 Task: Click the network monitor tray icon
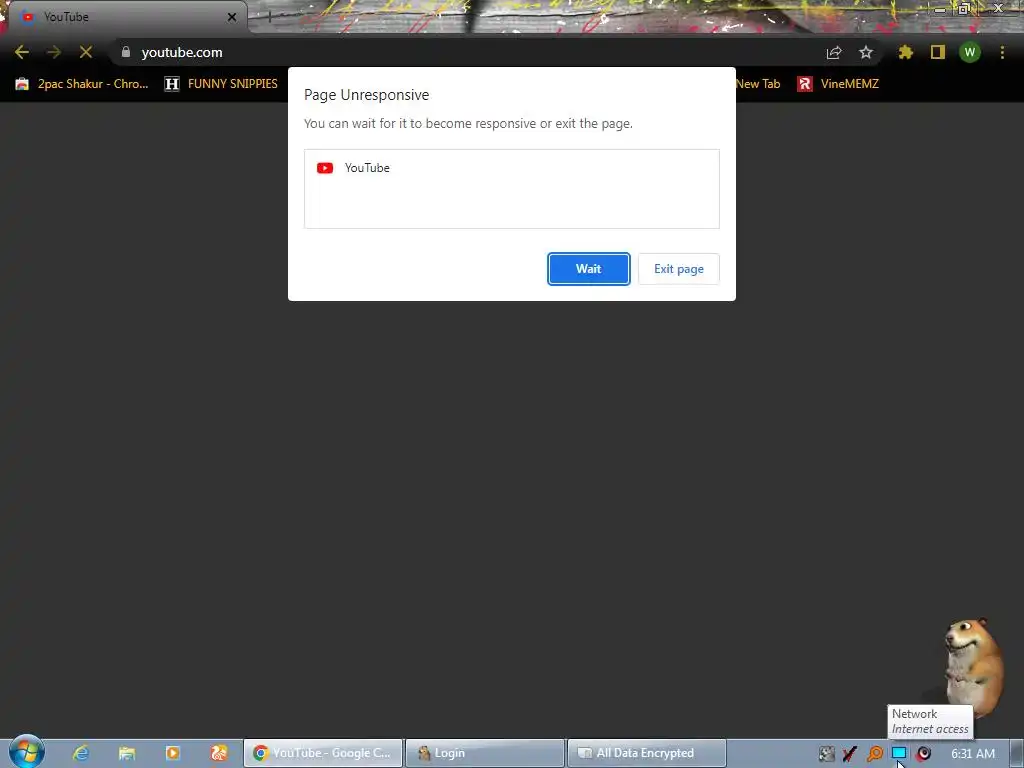899,754
